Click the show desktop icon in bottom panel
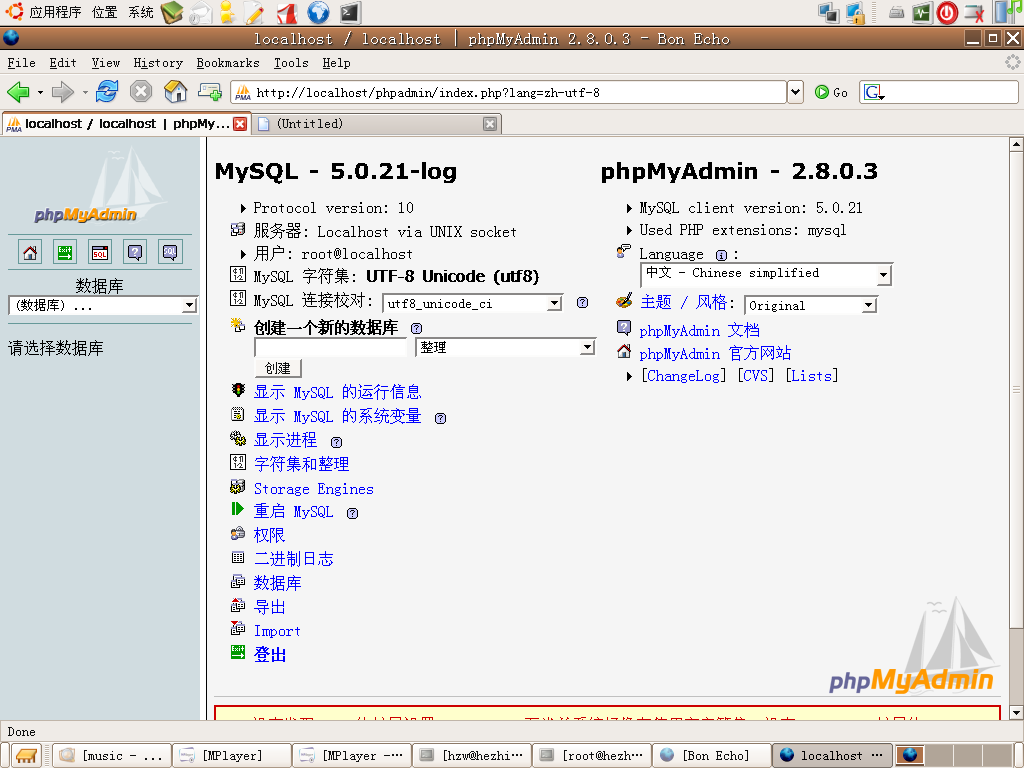The width and height of the screenshot is (1024, 768). [x=26, y=756]
